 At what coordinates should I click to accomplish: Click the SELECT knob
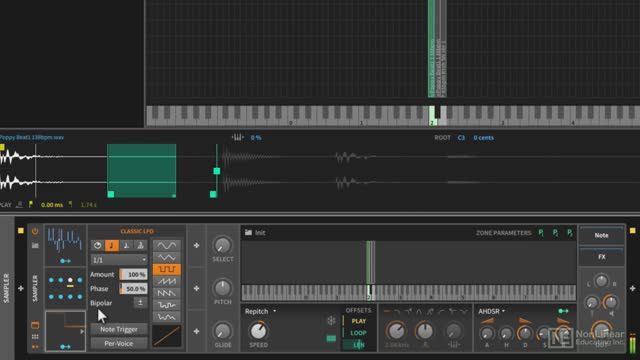pyautogui.click(x=222, y=245)
